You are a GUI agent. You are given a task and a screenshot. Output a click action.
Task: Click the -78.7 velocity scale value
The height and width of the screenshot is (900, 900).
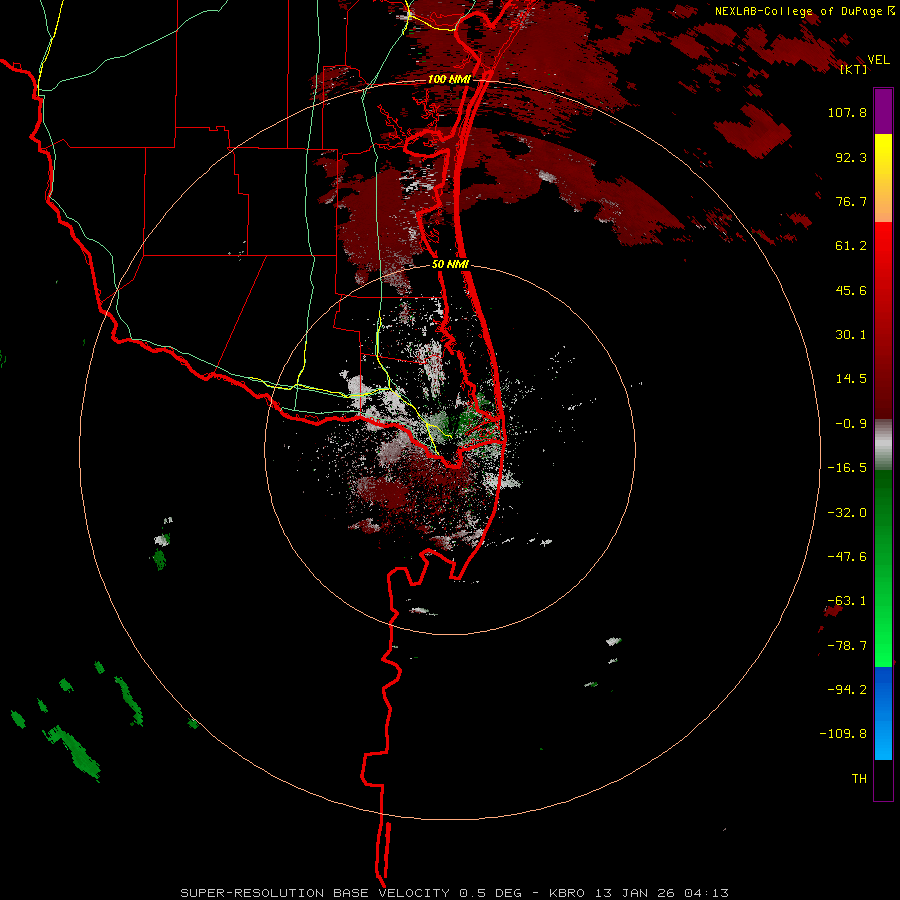coord(847,646)
